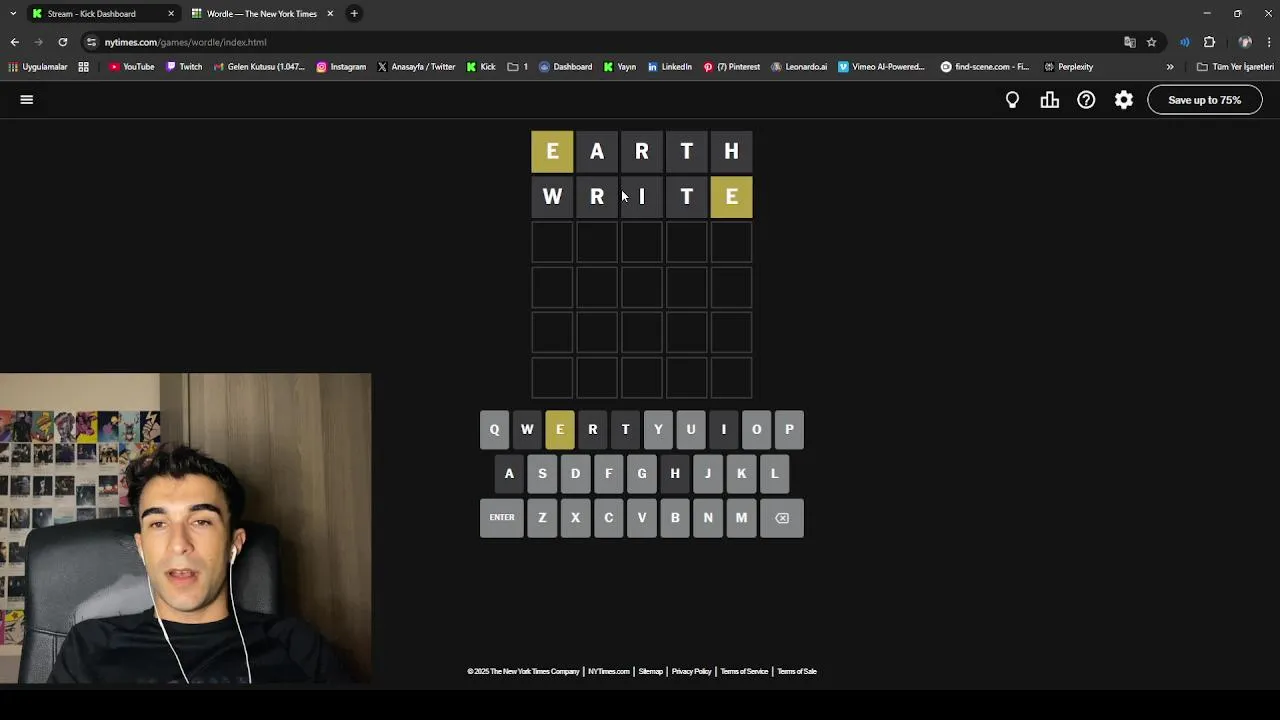Open the Tüm Yer İşaretleri folder

point(1235,67)
